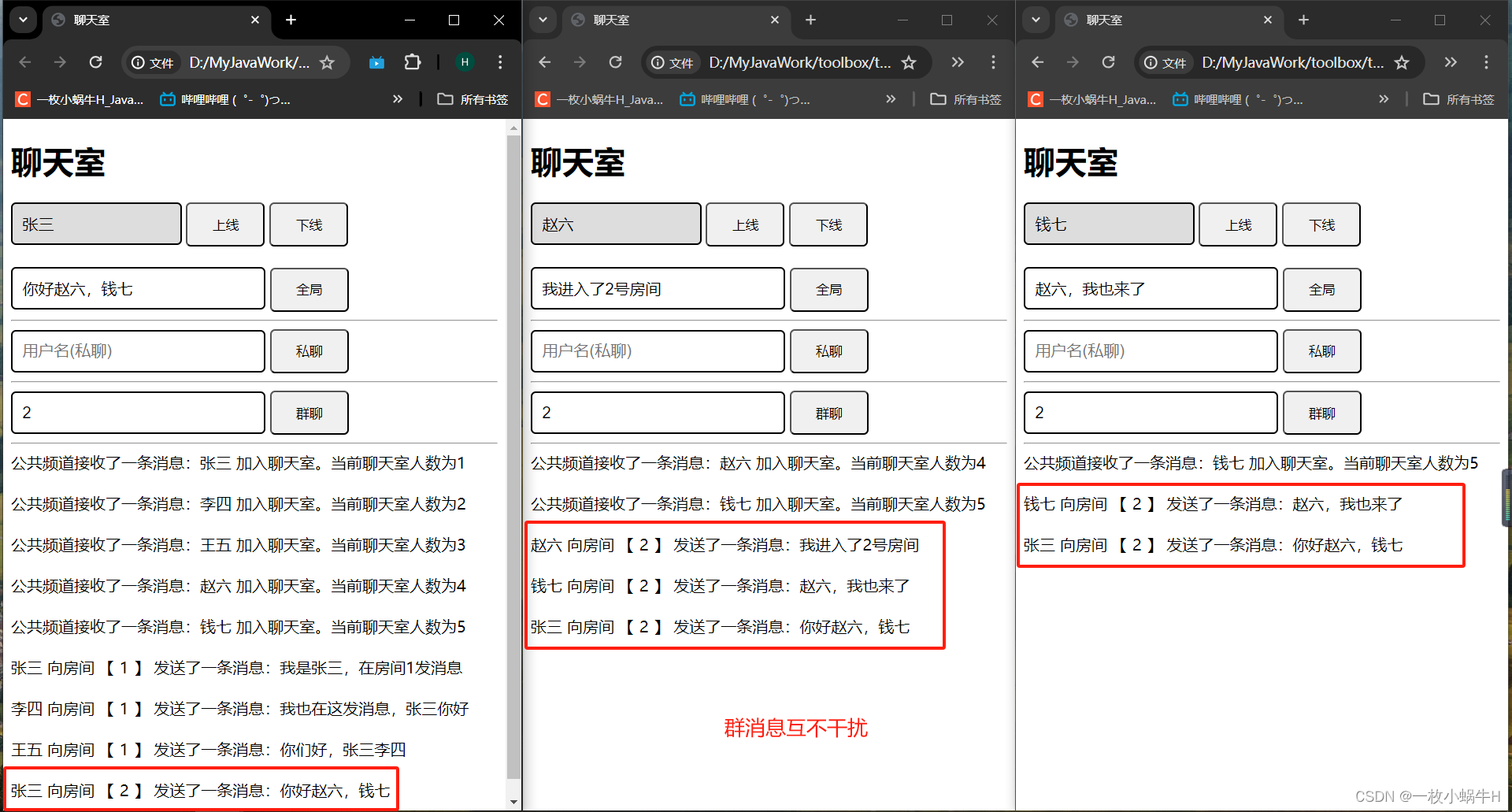The width and height of the screenshot is (1512, 812).
Task: Go forward in left 张三 window
Action: 60,62
